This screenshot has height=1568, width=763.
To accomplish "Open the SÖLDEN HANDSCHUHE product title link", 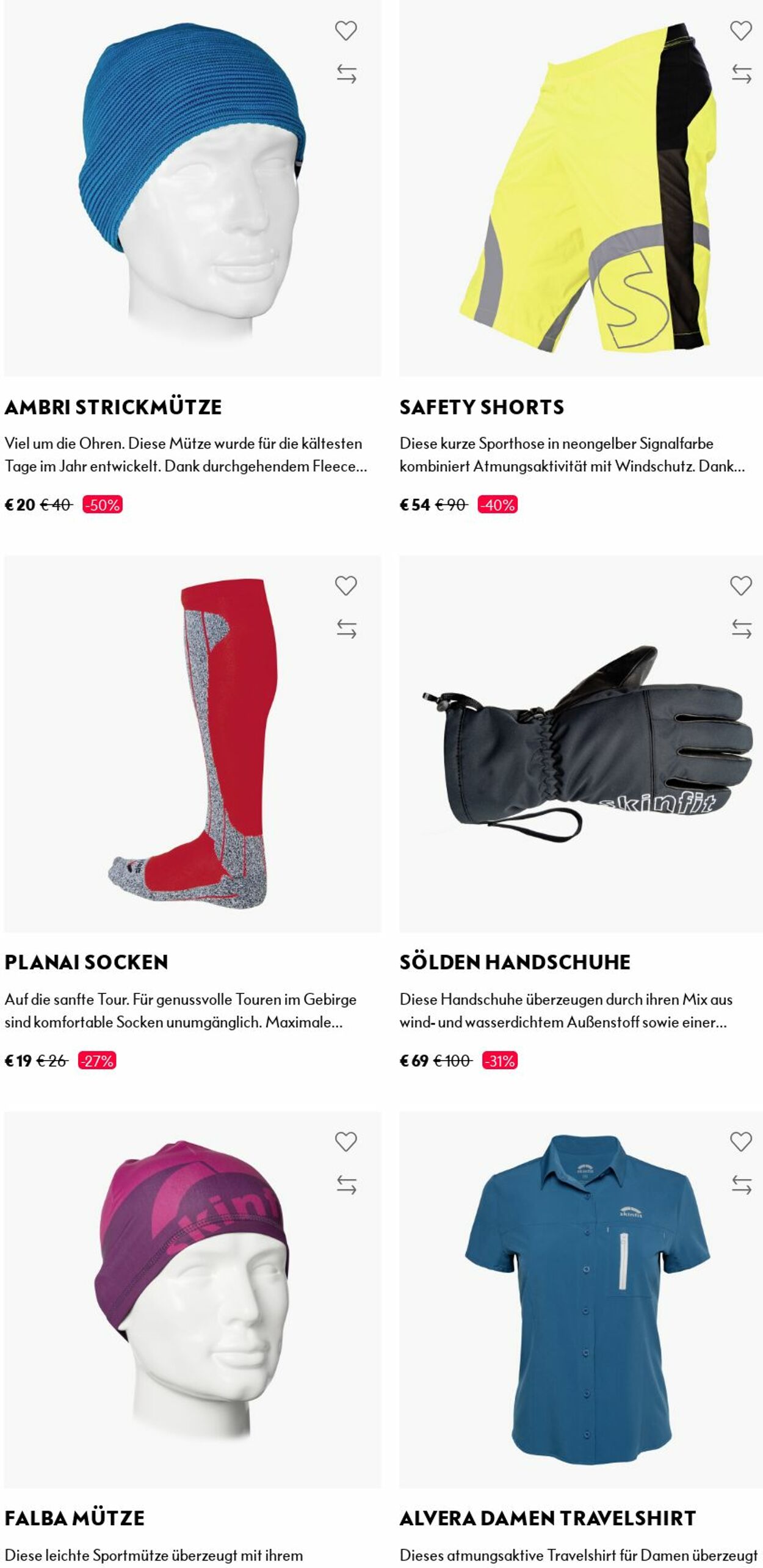I will coord(515,962).
